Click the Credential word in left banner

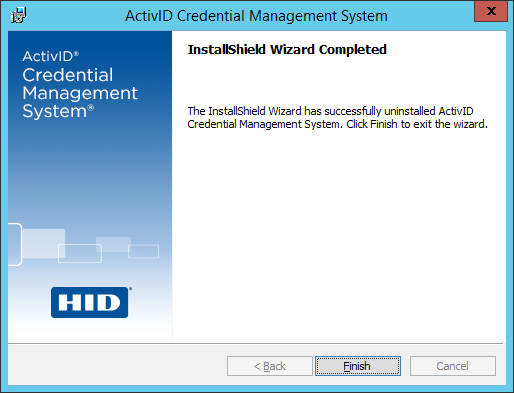(x=68, y=75)
